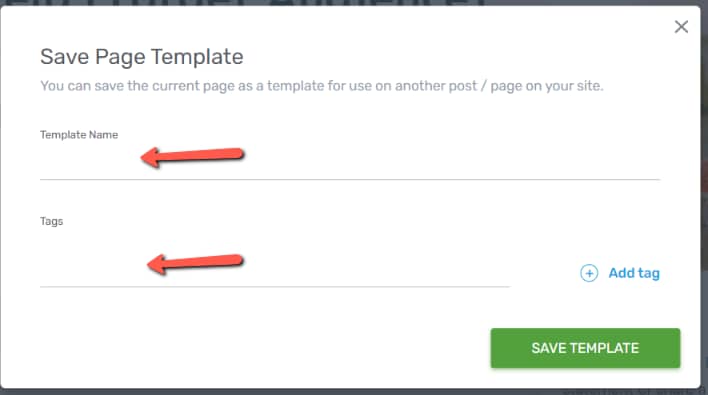Screen dimensions: 708x395
Task: Click the underline beneath the Template Name field
Action: (350, 179)
